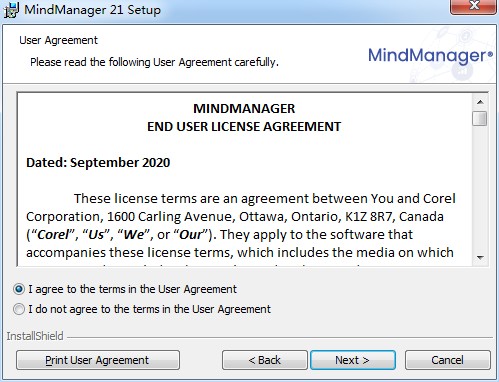Choose "I do not agree to the terms" option

pos(19,309)
